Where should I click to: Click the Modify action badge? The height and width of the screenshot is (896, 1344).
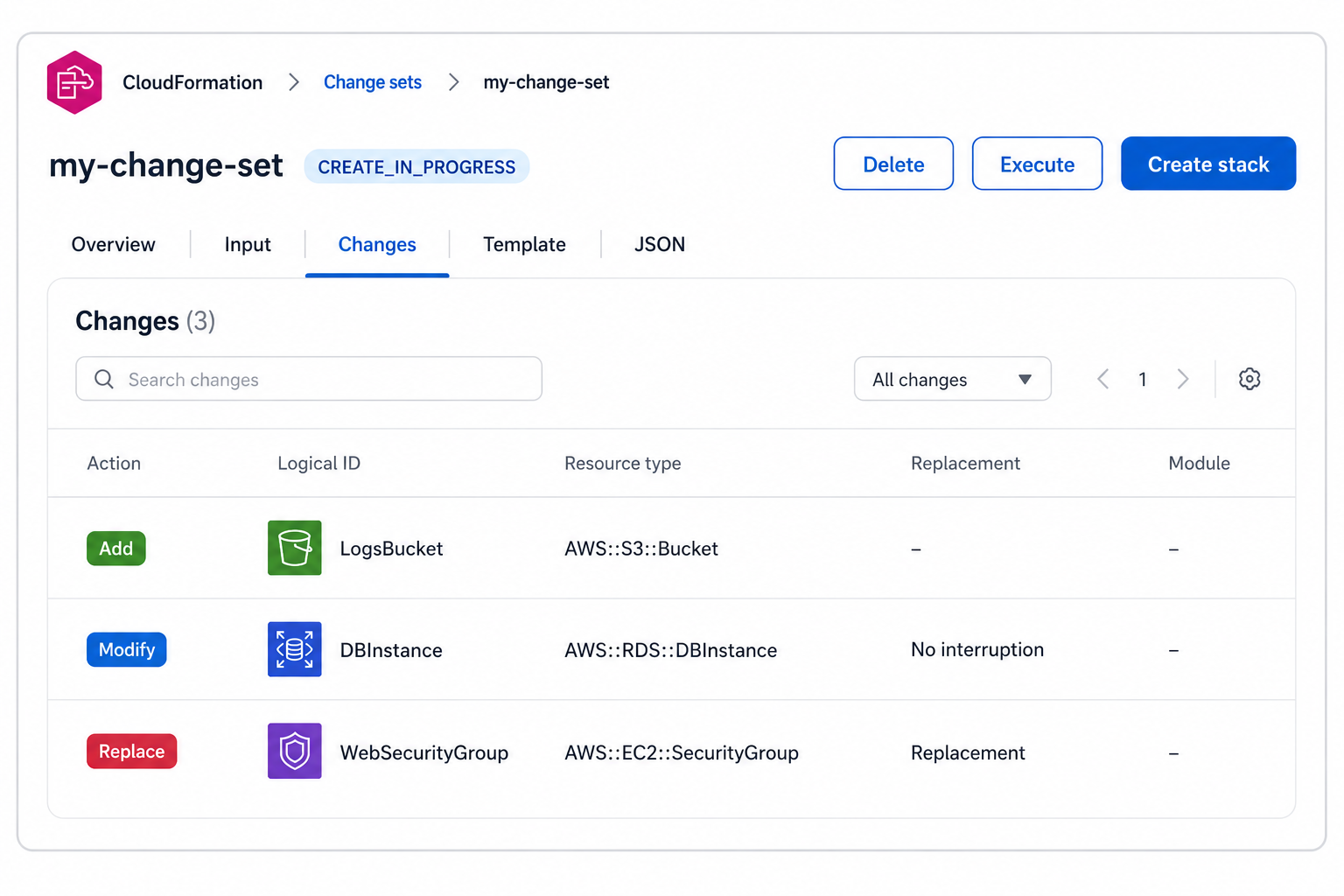(x=127, y=649)
